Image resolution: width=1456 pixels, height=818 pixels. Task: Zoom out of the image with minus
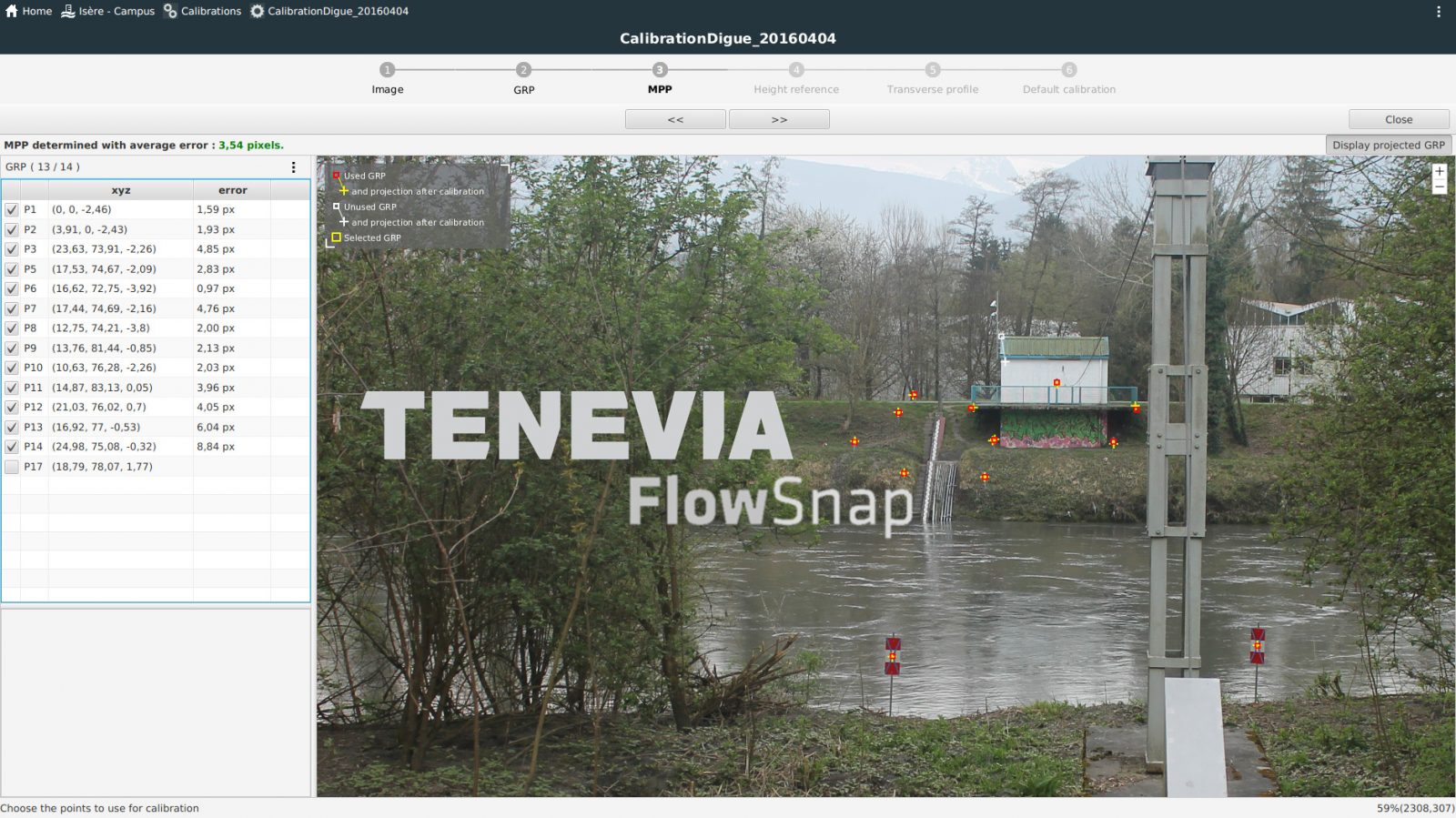pyautogui.click(x=1439, y=187)
